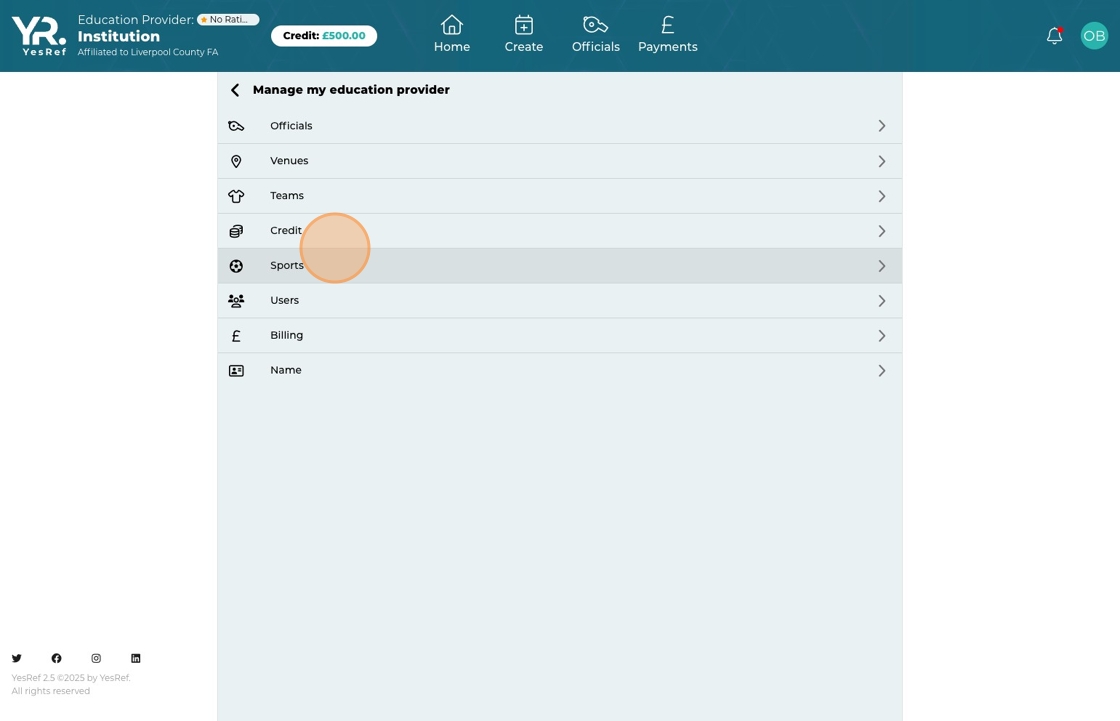
Task: Click the ID card icon for Name
Action: click(x=236, y=371)
